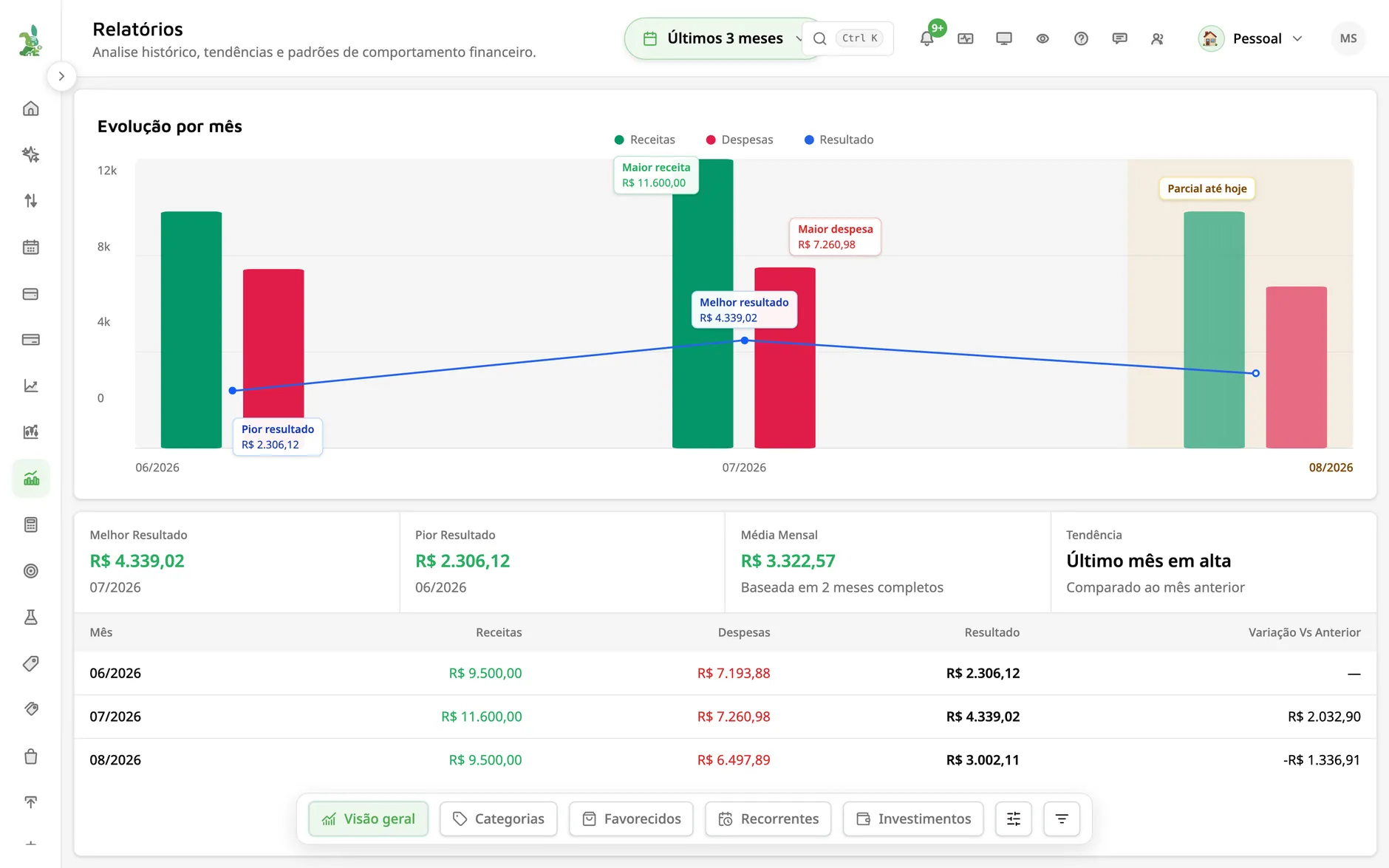1389x868 pixels.
Task: Click the notifications bell with 9+ badge
Action: tap(927, 38)
